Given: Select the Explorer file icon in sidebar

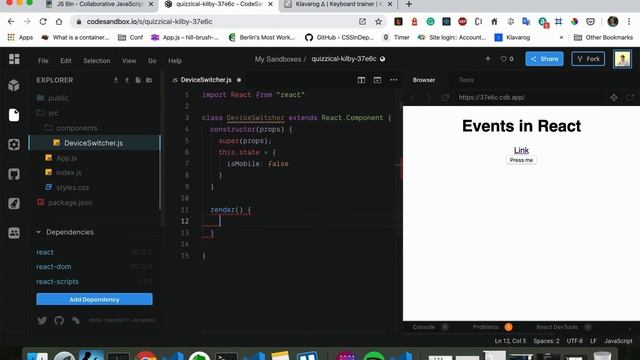Looking at the screenshot, I should pyautogui.click(x=14, y=115).
